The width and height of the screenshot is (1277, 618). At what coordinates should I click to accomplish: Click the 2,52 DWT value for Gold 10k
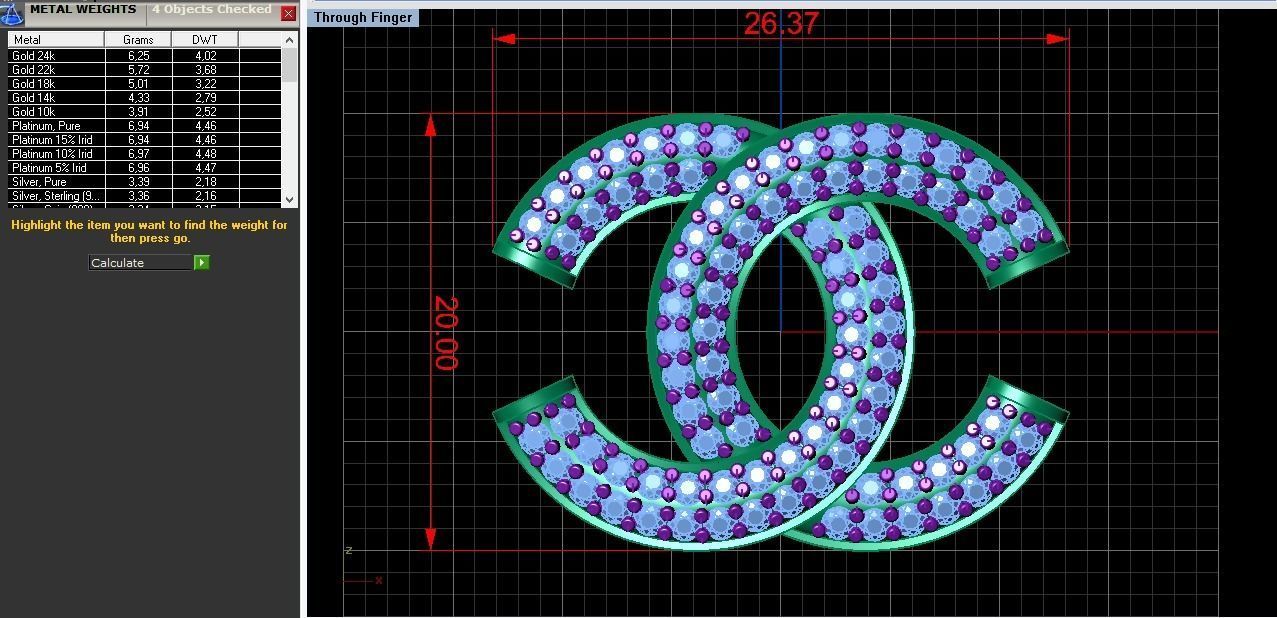click(x=205, y=112)
